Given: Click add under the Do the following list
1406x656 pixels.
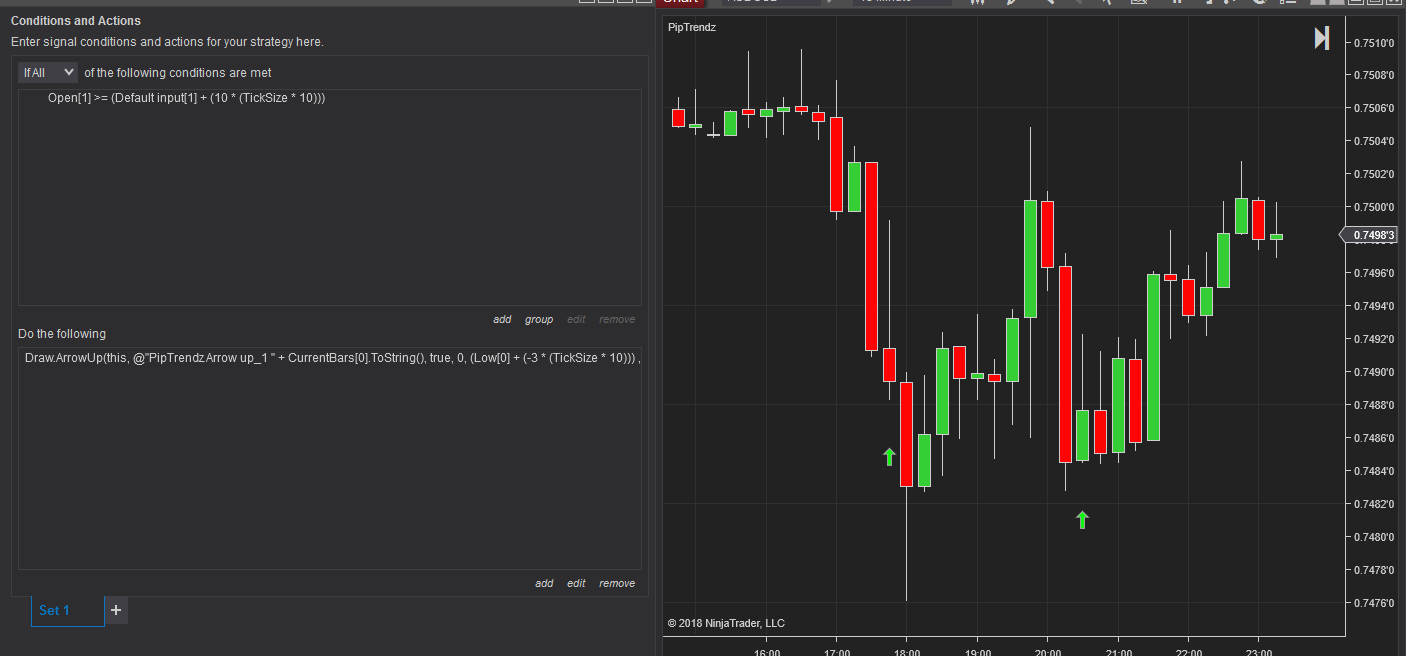Looking at the screenshot, I should 544,583.
